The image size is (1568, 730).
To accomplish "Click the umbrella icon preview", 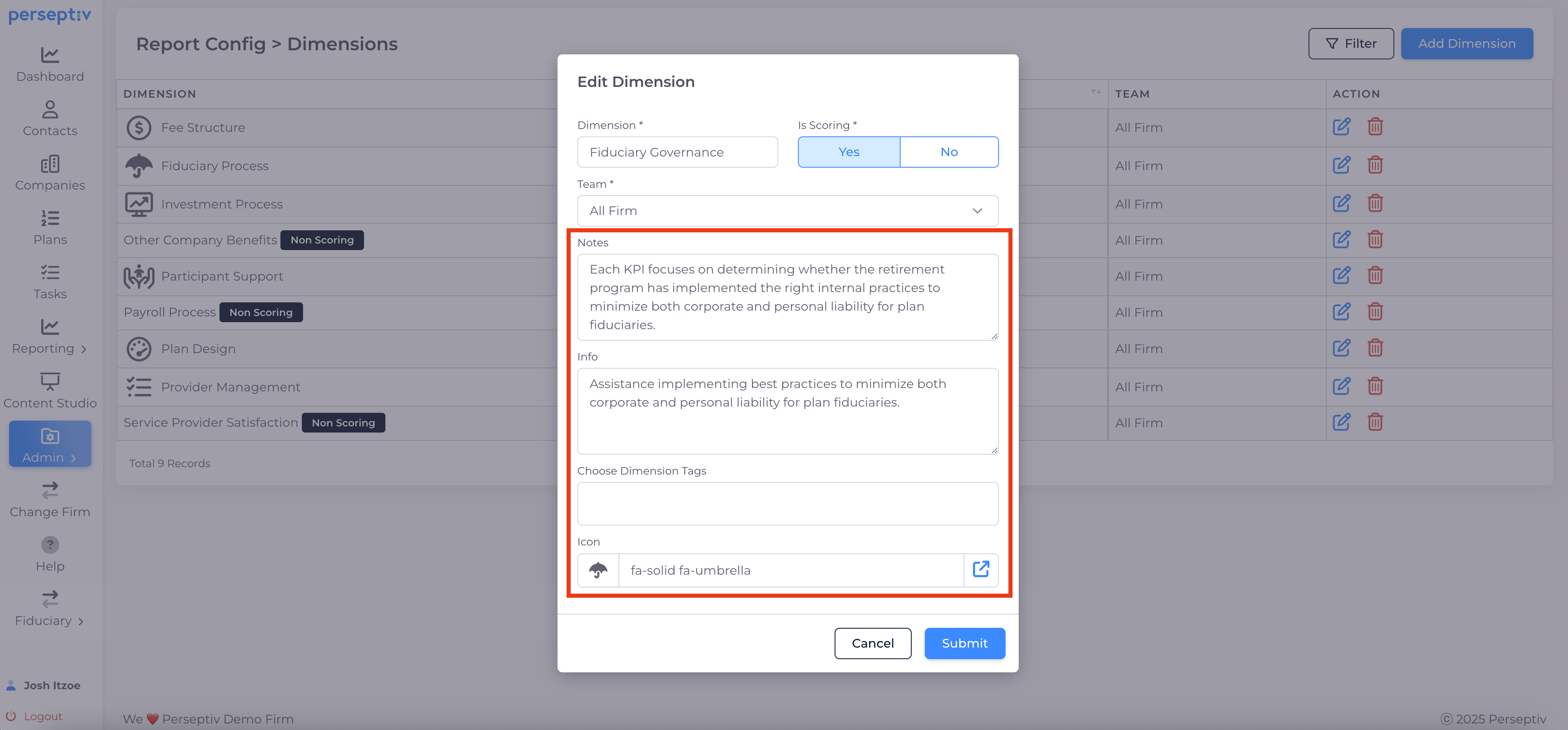I will pyautogui.click(x=598, y=570).
